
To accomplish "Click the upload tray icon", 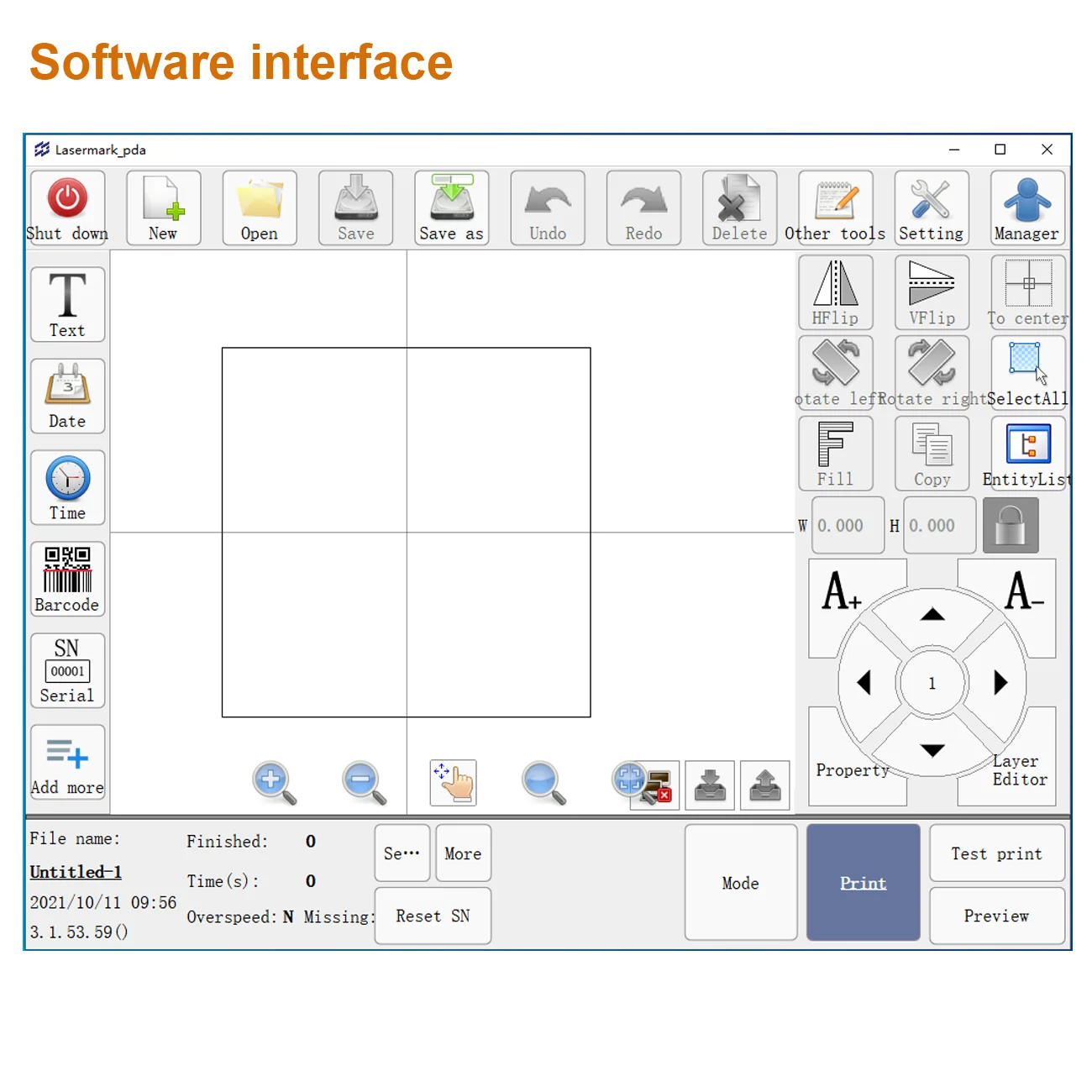I will click(x=765, y=785).
